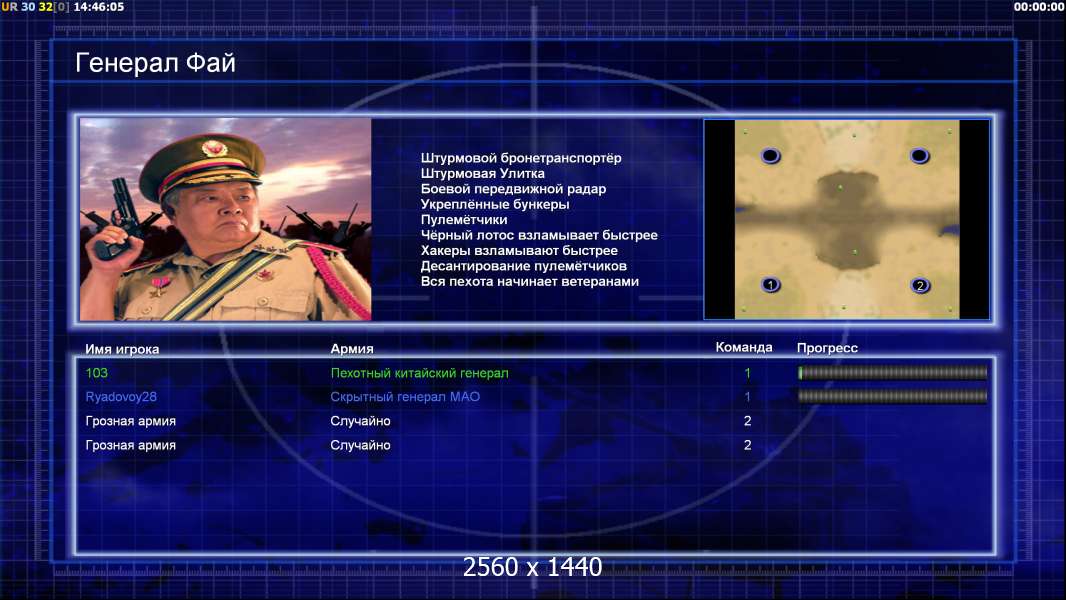1066x600 pixels.
Task: Click the Армия column header
Action: (352, 349)
